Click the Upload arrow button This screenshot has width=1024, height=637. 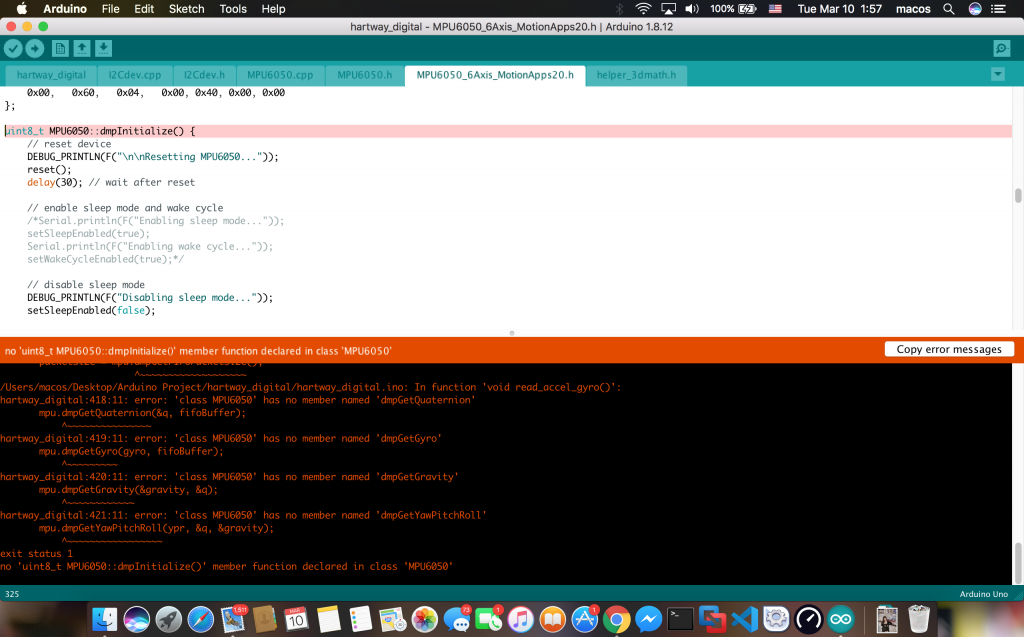click(35, 48)
